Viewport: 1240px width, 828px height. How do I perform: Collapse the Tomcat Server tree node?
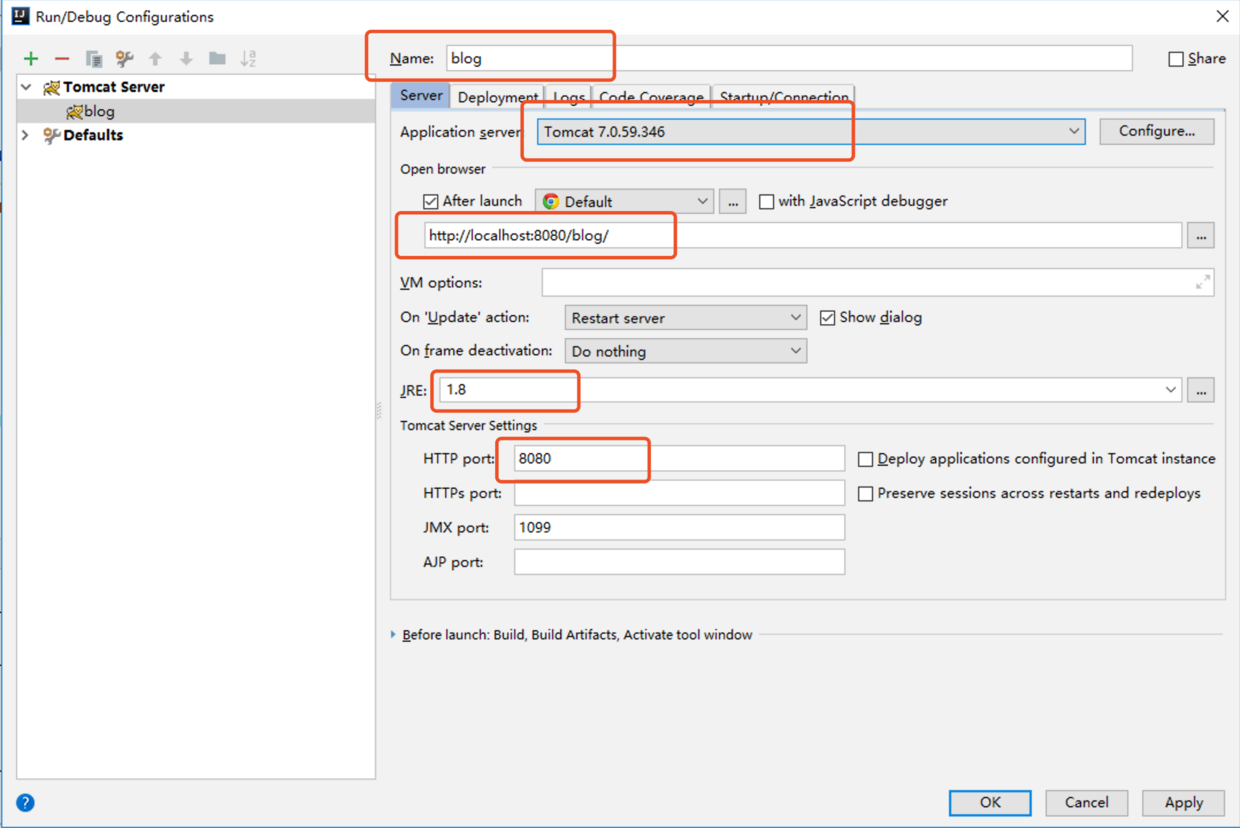tap(26, 87)
